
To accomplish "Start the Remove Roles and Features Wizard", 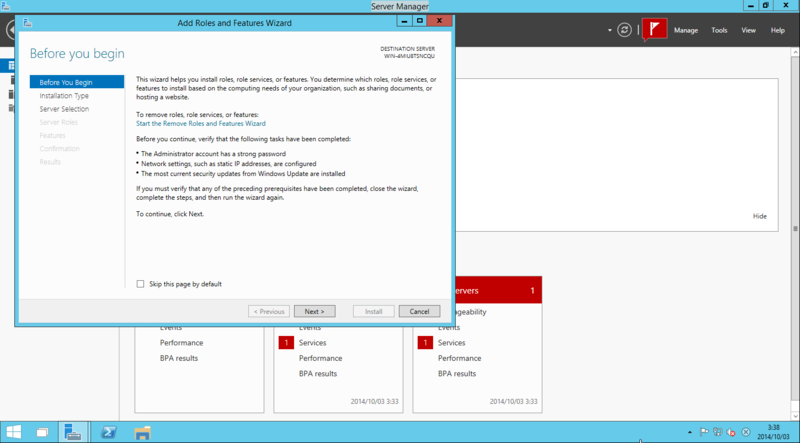I will (x=201, y=124).
